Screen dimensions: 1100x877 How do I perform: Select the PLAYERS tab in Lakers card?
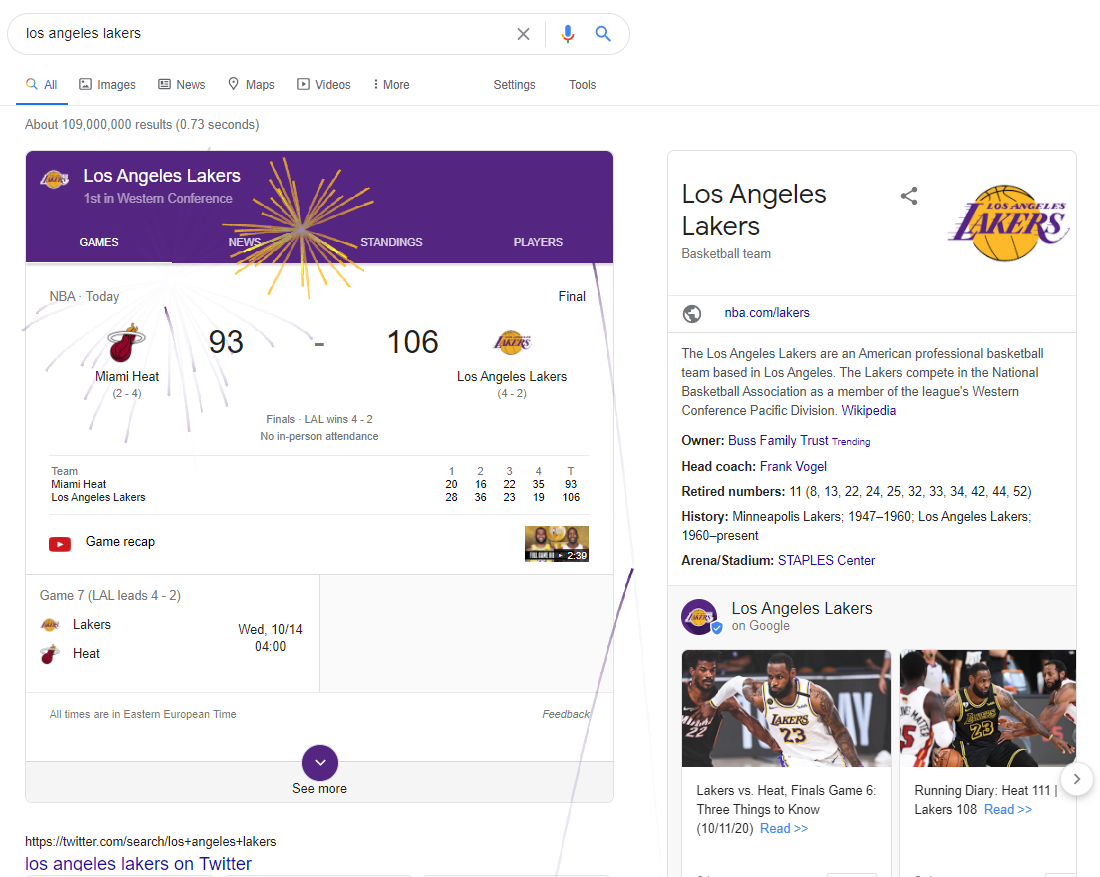pyautogui.click(x=538, y=242)
